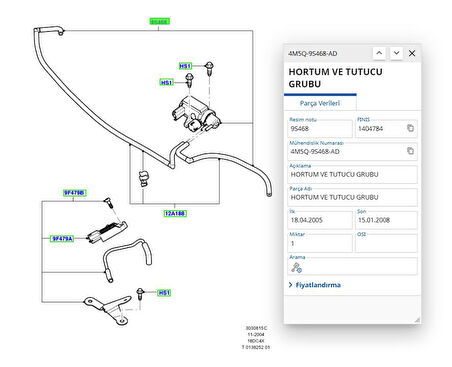Click the FINIS field showing 1404784

pyautogui.click(x=386, y=128)
